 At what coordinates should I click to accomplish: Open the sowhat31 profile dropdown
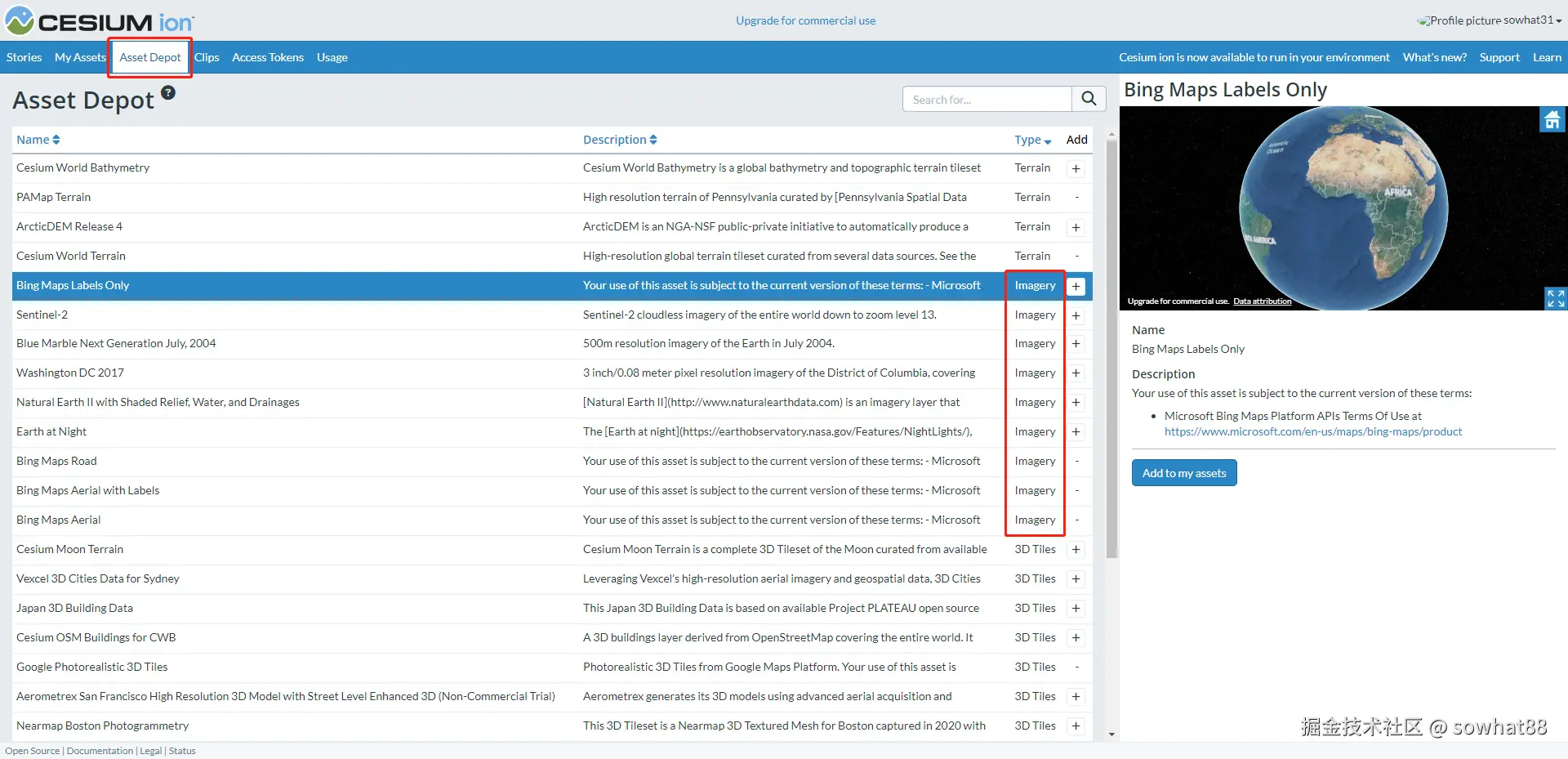point(1490,20)
